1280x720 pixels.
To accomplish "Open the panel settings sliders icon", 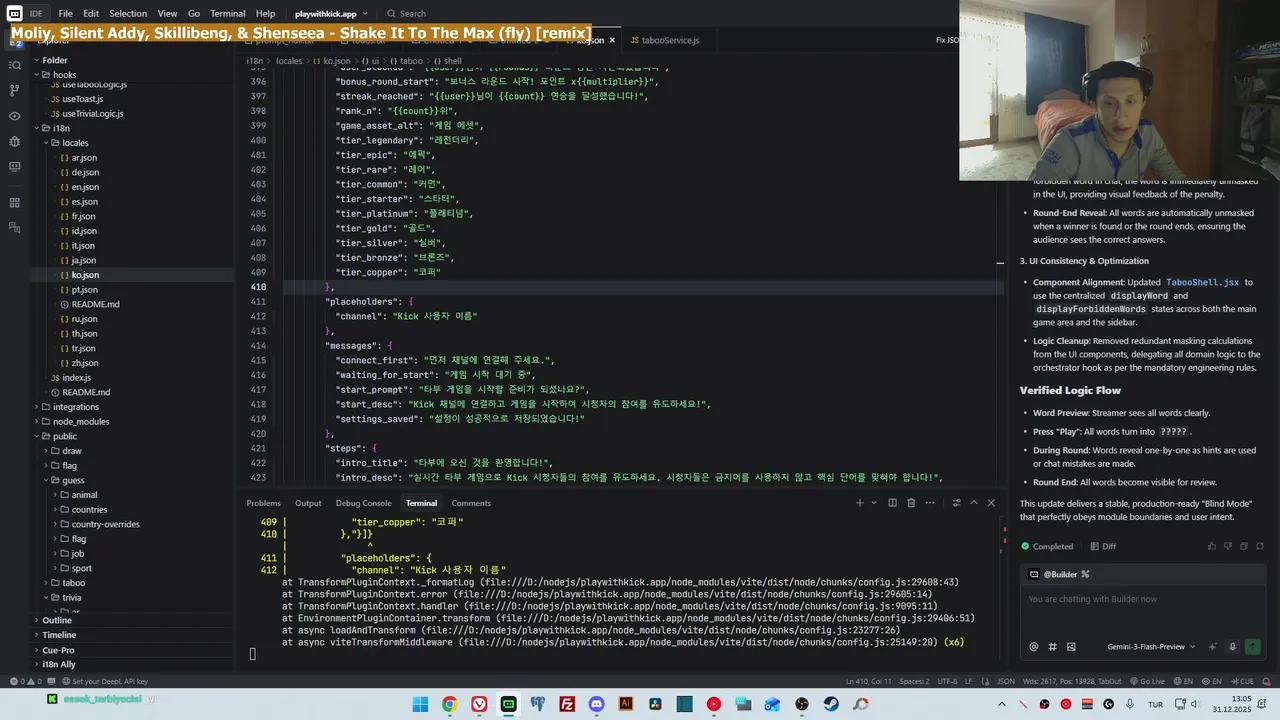I will (956, 503).
